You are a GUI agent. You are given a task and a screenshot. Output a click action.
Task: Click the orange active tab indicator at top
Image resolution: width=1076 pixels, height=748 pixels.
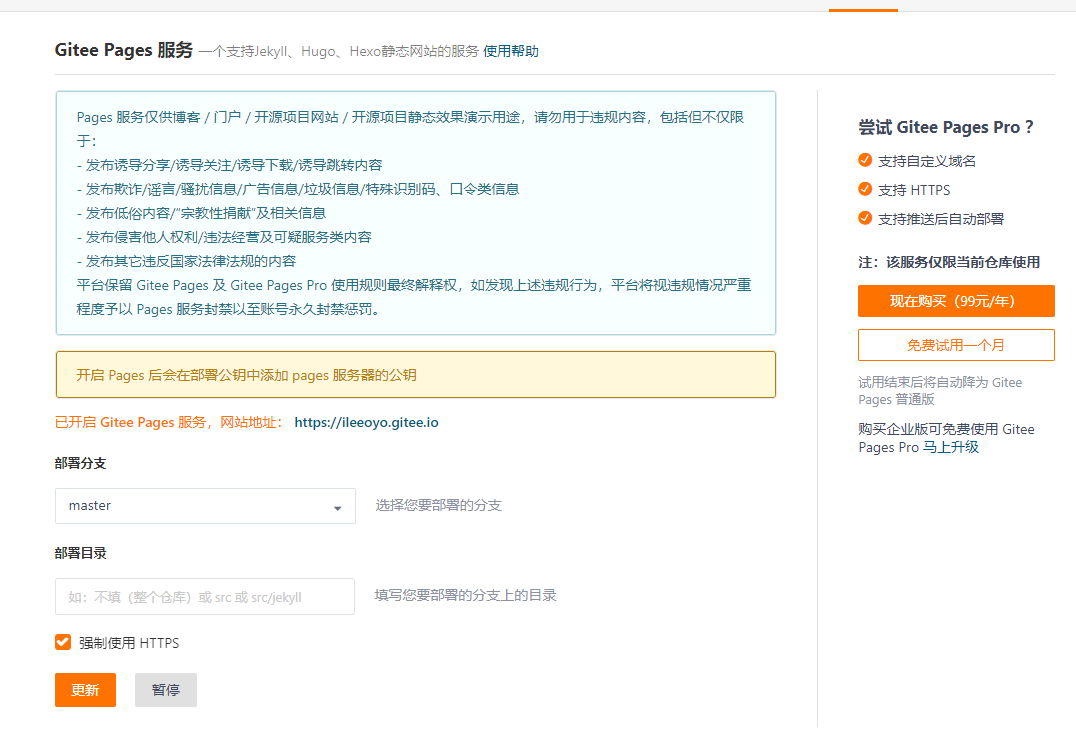point(863,10)
